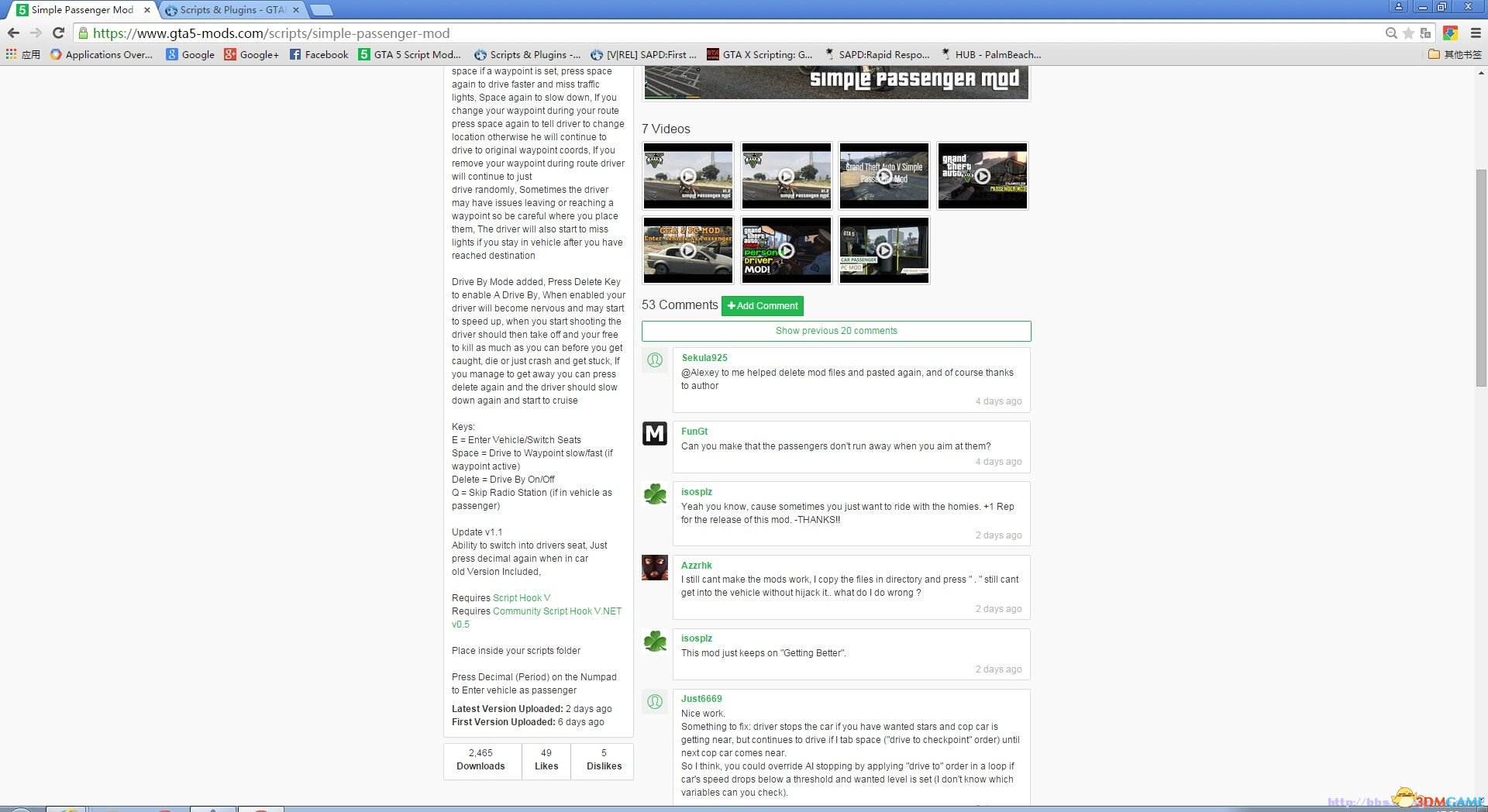1488x812 pixels.
Task: Switch to Simple Passenger Mod tab
Action: coord(81,10)
